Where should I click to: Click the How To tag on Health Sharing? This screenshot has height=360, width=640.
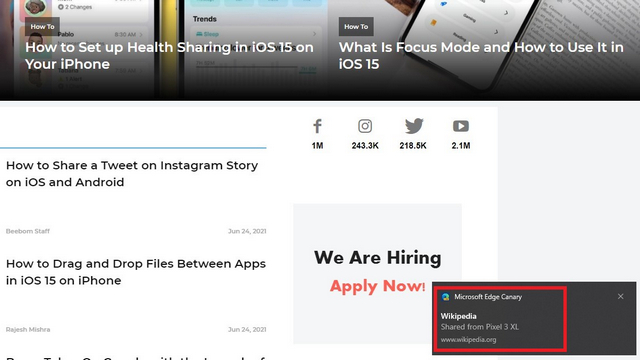42,27
